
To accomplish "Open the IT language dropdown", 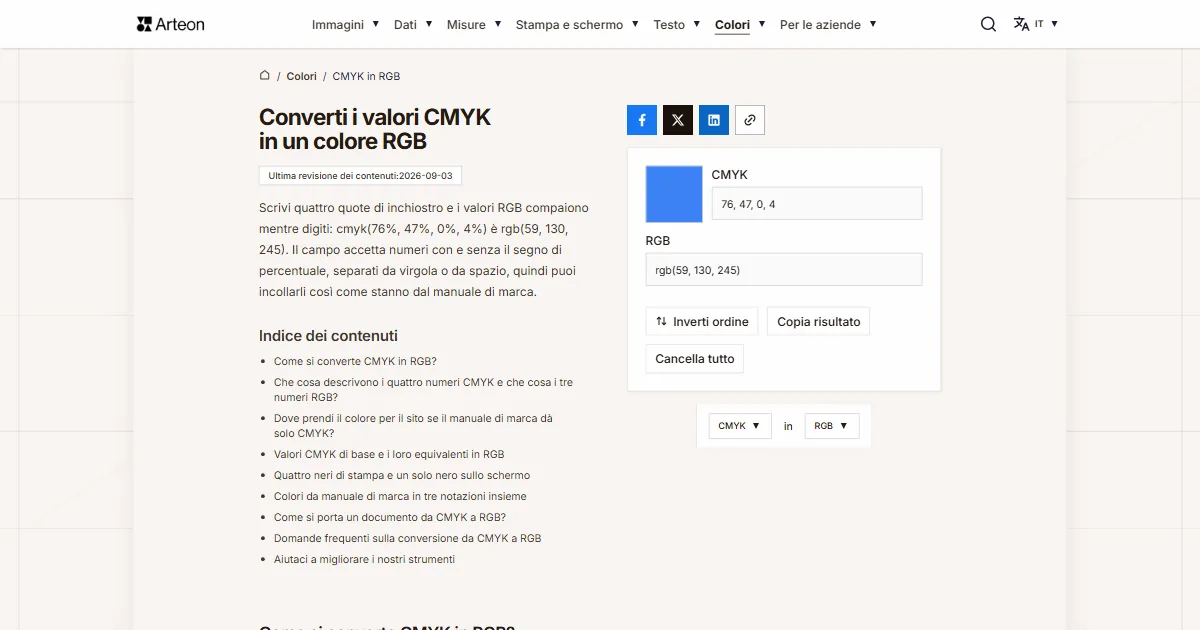I will click(x=1046, y=24).
